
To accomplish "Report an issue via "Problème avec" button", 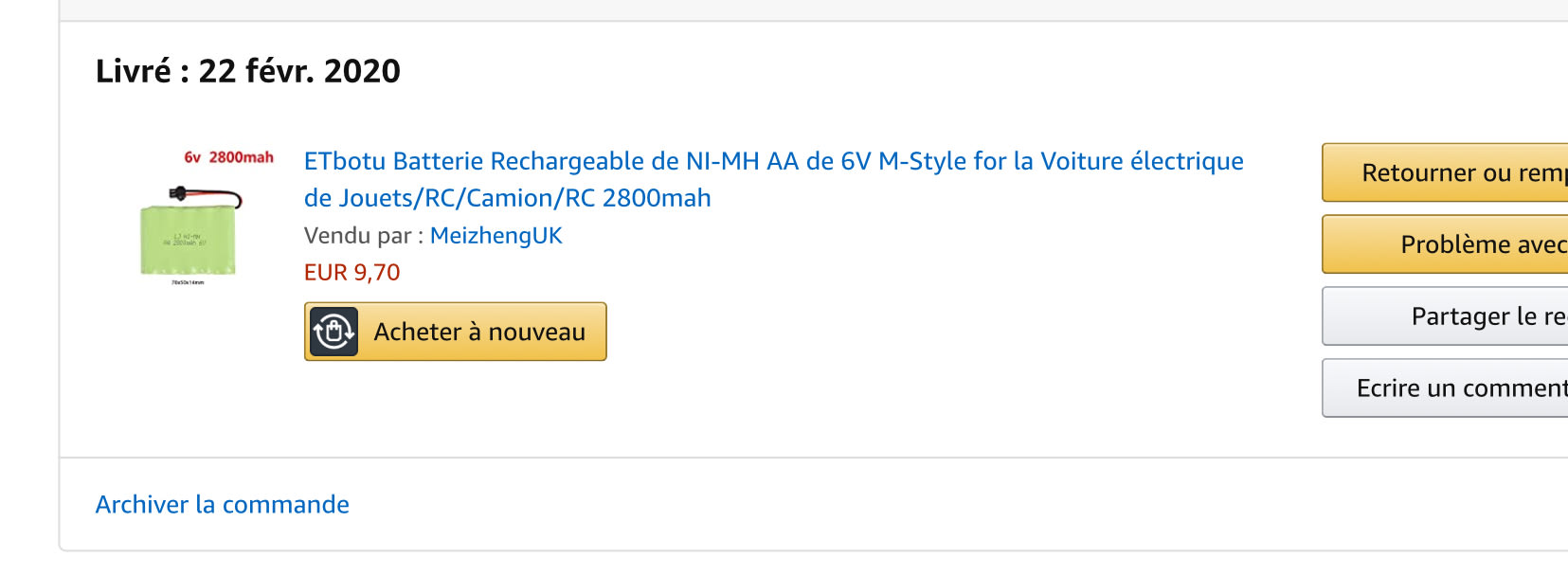I will [1445, 244].
